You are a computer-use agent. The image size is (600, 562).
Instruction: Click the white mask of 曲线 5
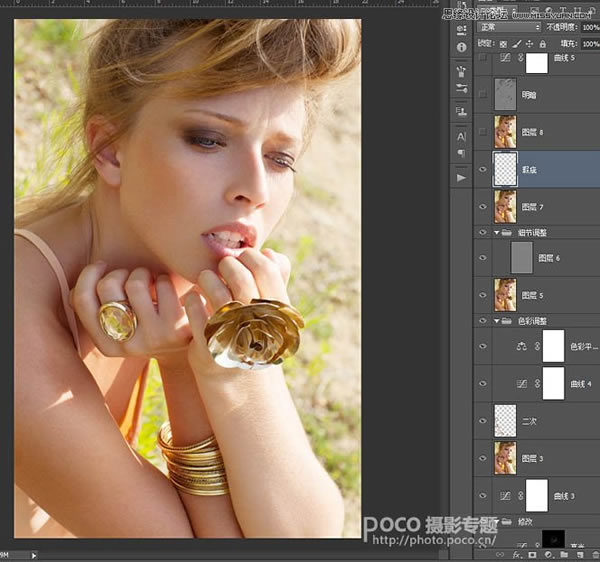537,63
